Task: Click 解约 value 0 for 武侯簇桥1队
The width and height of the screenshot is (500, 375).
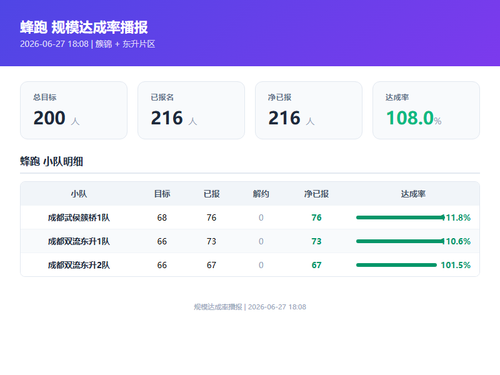Action: point(261,218)
